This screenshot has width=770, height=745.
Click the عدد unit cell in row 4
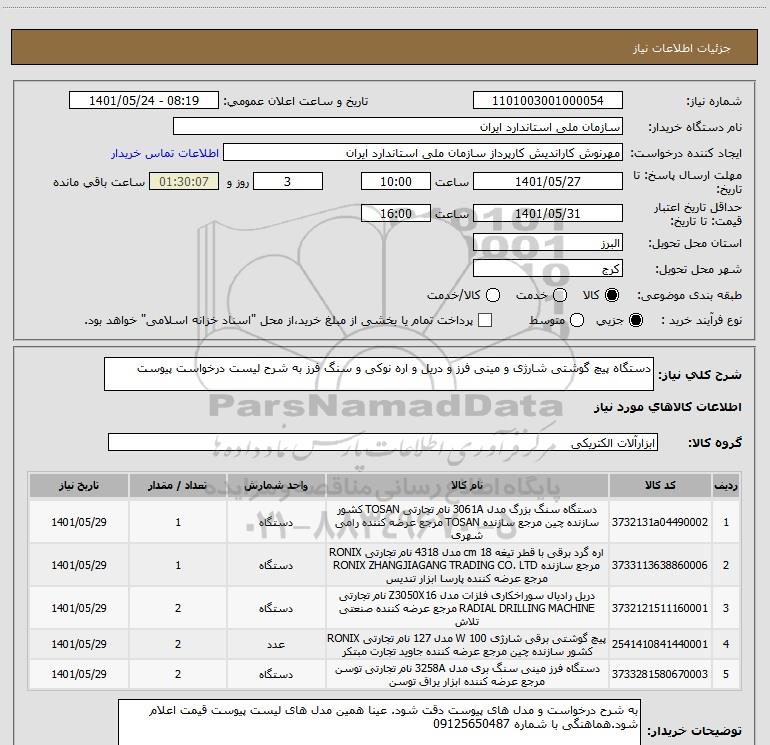point(276,644)
